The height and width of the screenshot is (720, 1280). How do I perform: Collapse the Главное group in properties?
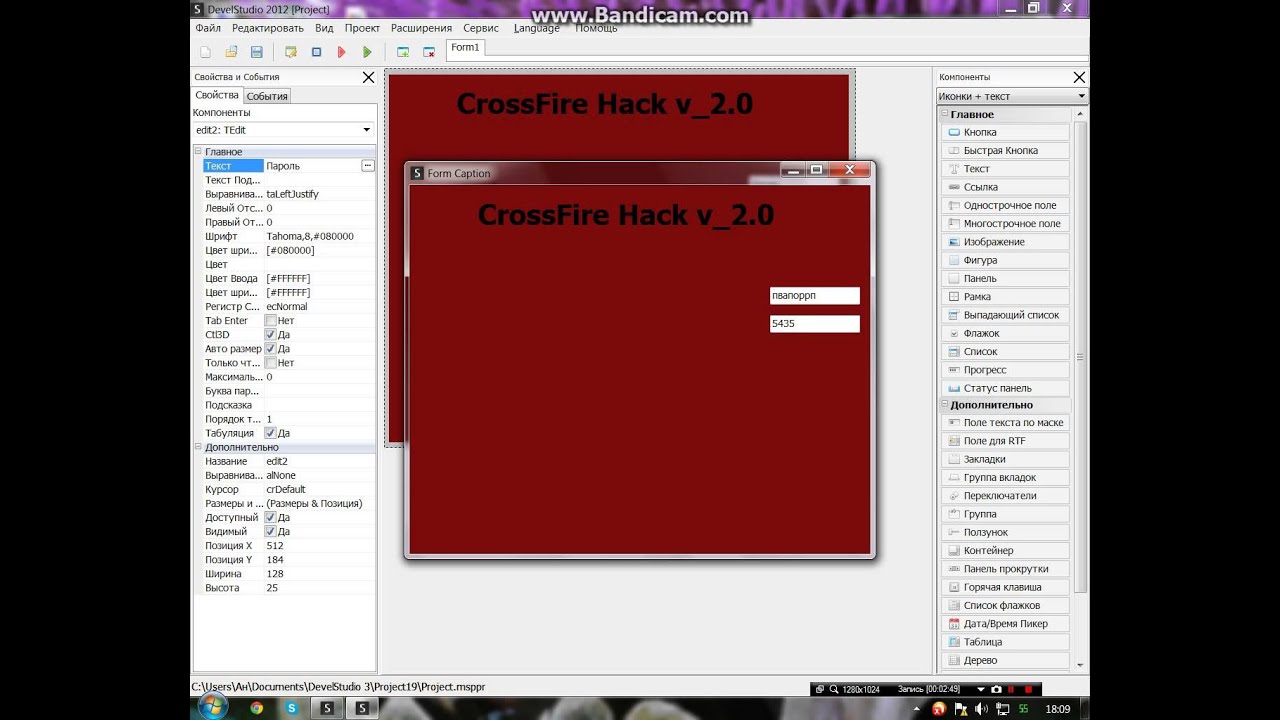coord(198,152)
